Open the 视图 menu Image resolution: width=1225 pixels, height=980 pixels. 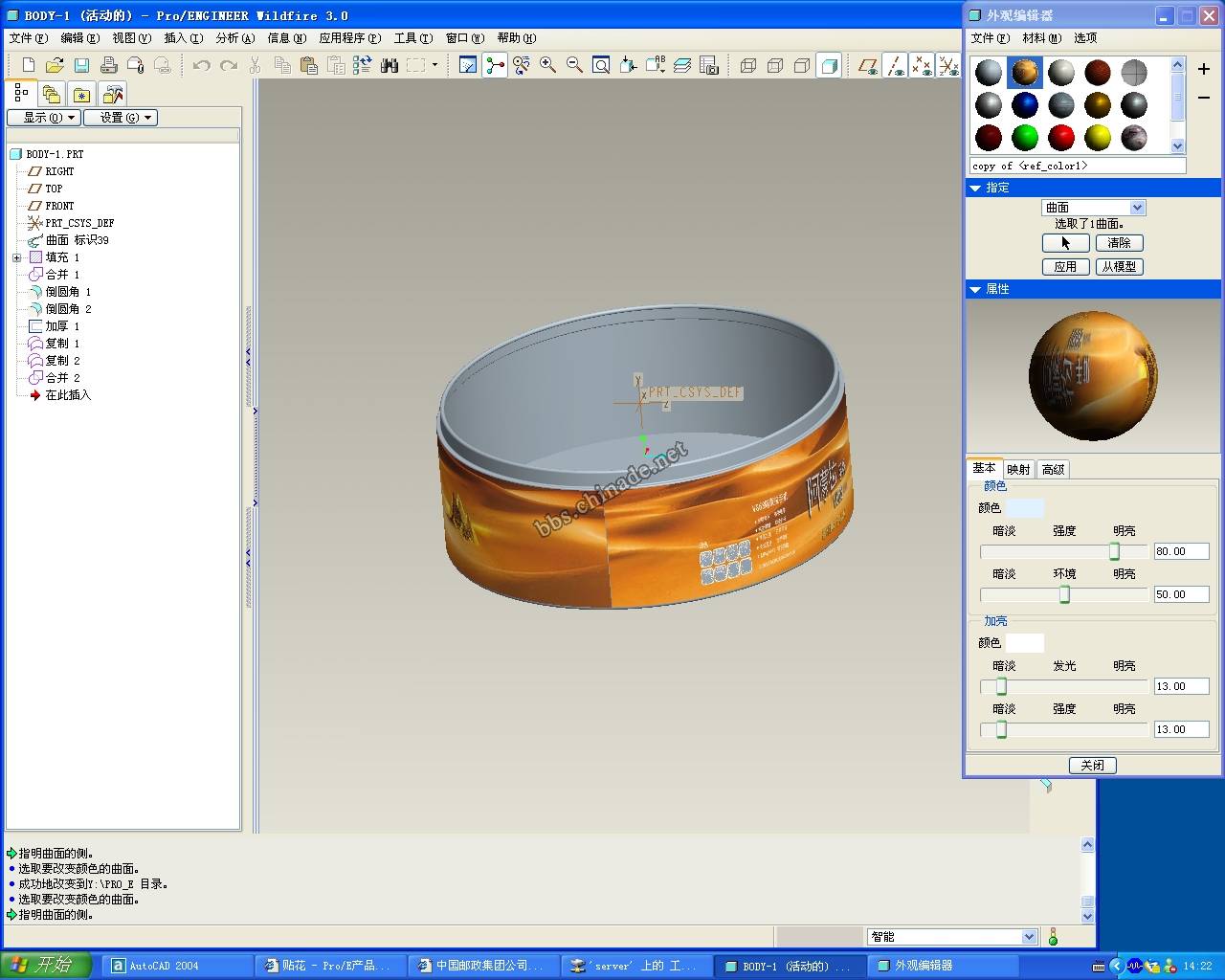point(131,38)
